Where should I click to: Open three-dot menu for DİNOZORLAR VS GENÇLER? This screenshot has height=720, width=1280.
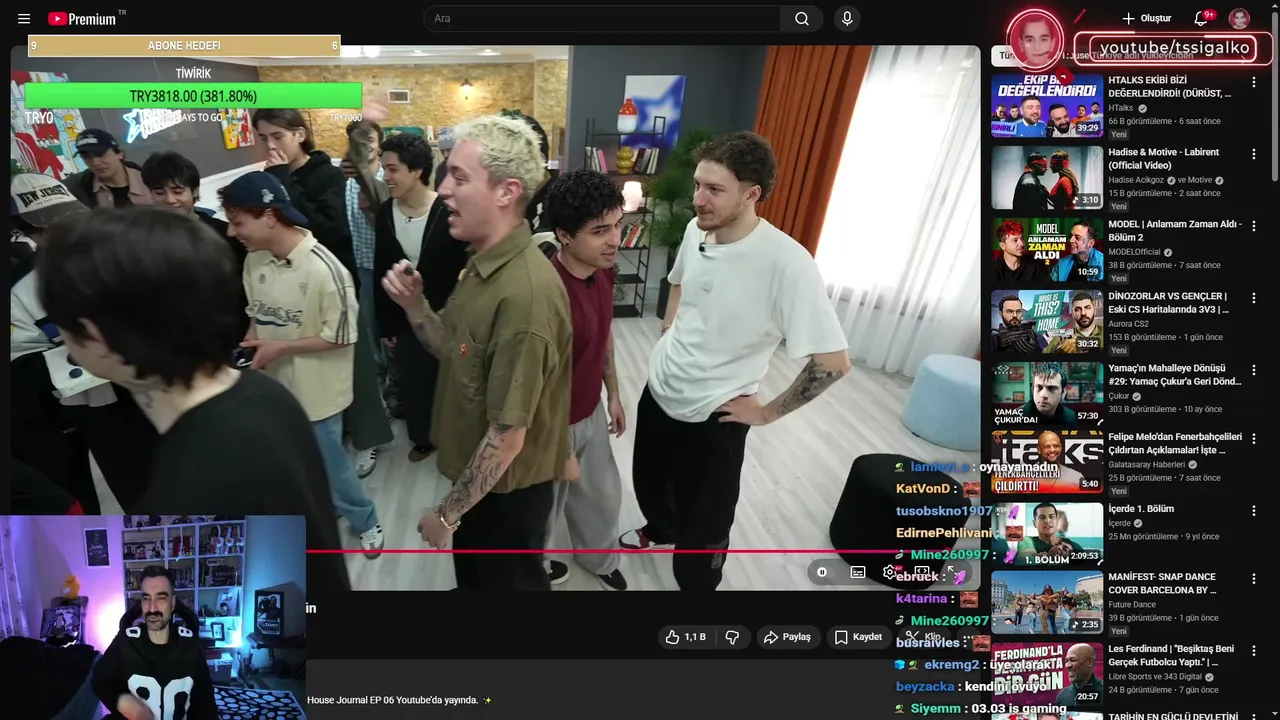coord(1254,298)
